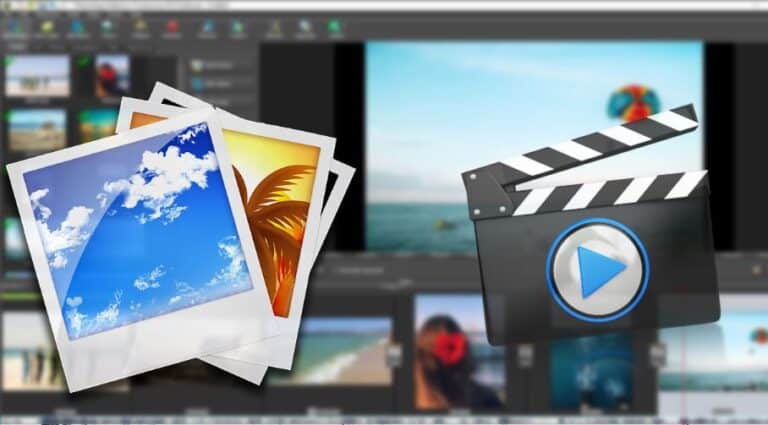
Task: Click the white-grey toolbar icon
Action: [306, 27]
